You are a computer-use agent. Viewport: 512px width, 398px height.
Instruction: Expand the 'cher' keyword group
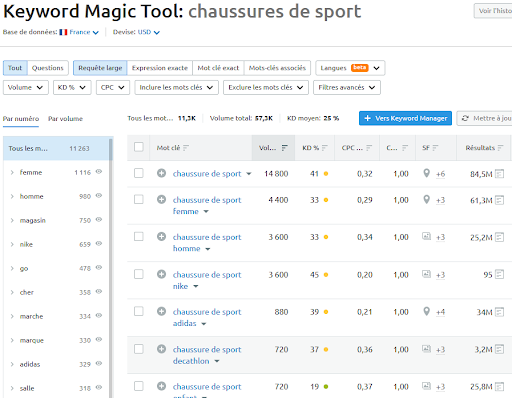click(12, 292)
